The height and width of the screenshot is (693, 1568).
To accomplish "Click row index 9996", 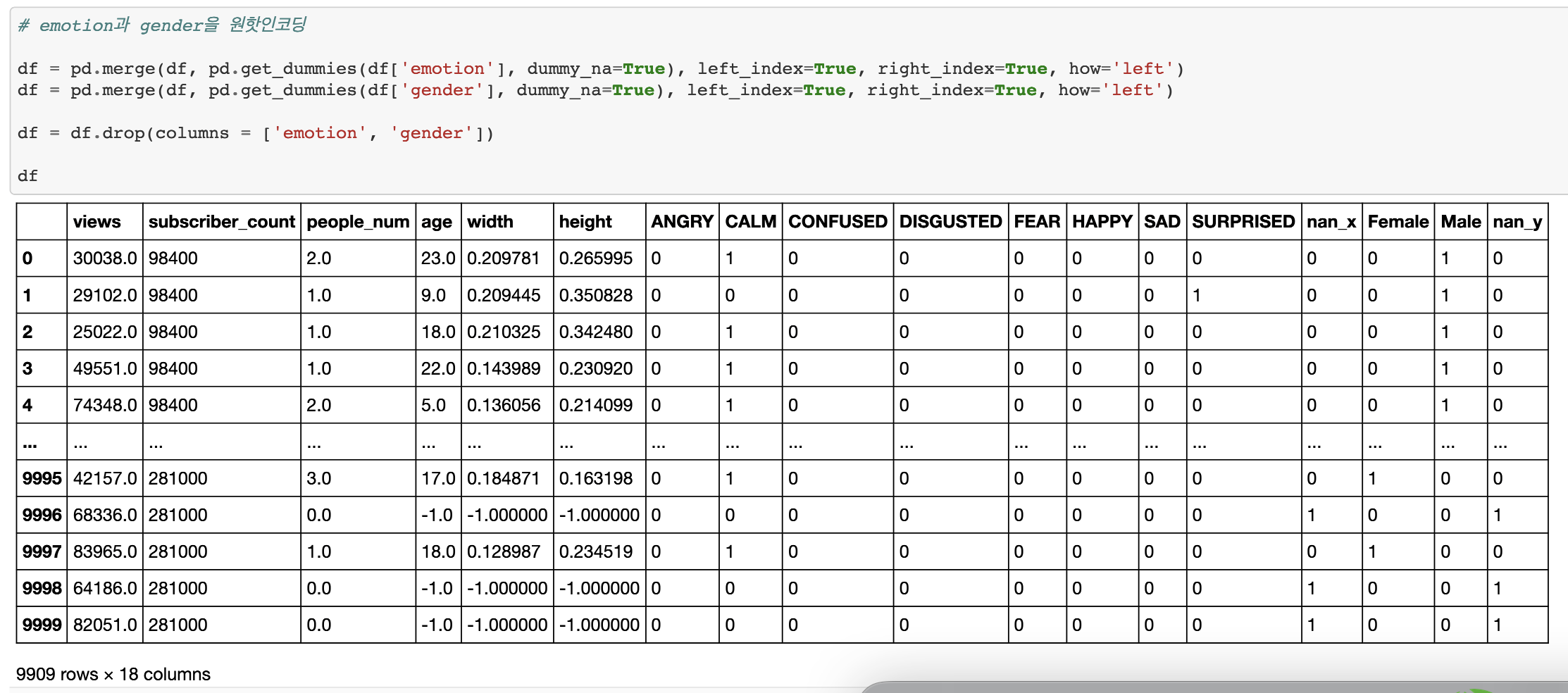I will click(x=42, y=515).
